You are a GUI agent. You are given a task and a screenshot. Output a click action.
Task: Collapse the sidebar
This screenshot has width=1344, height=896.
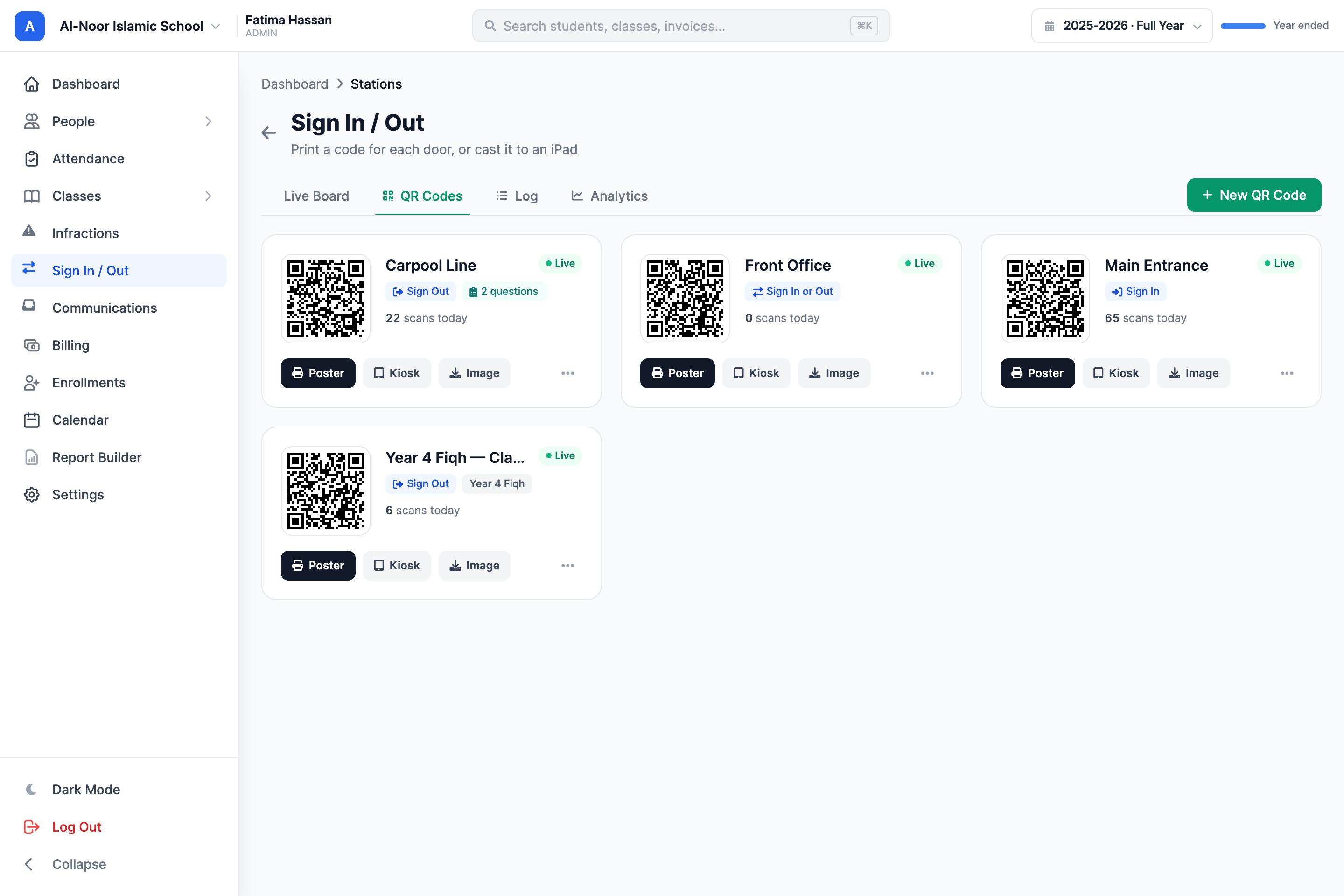(x=119, y=864)
